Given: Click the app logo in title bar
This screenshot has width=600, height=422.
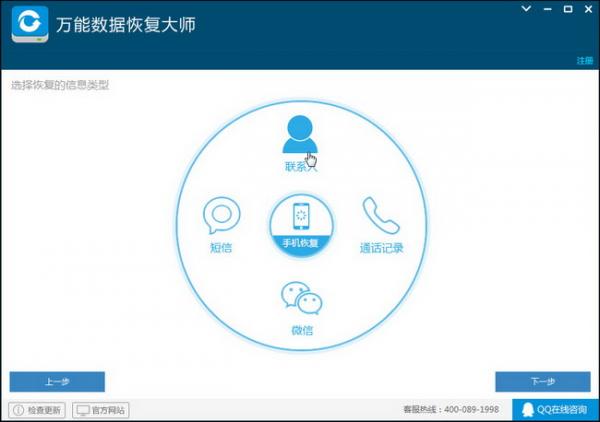Looking at the screenshot, I should [30, 24].
